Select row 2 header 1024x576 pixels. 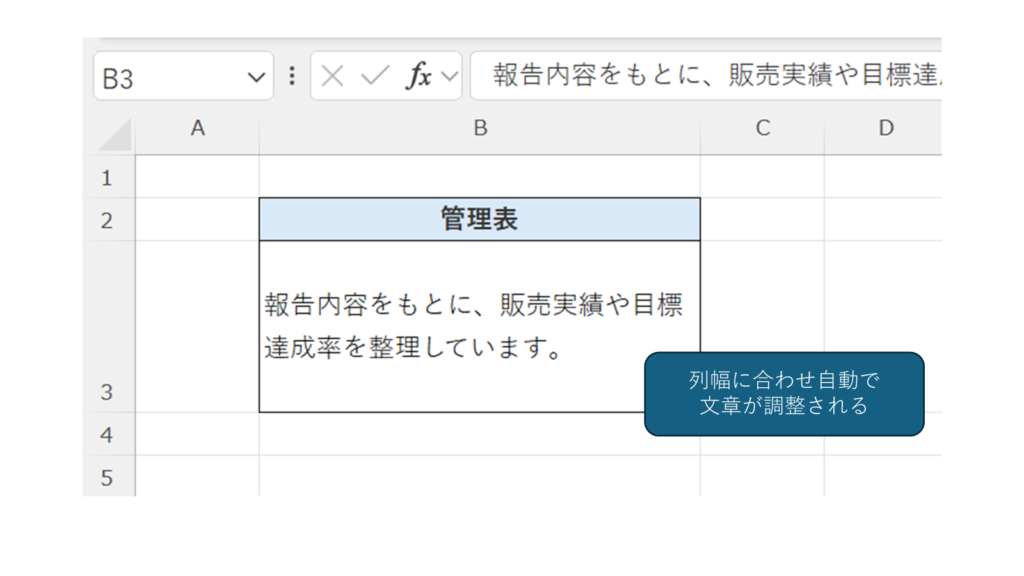(x=108, y=220)
